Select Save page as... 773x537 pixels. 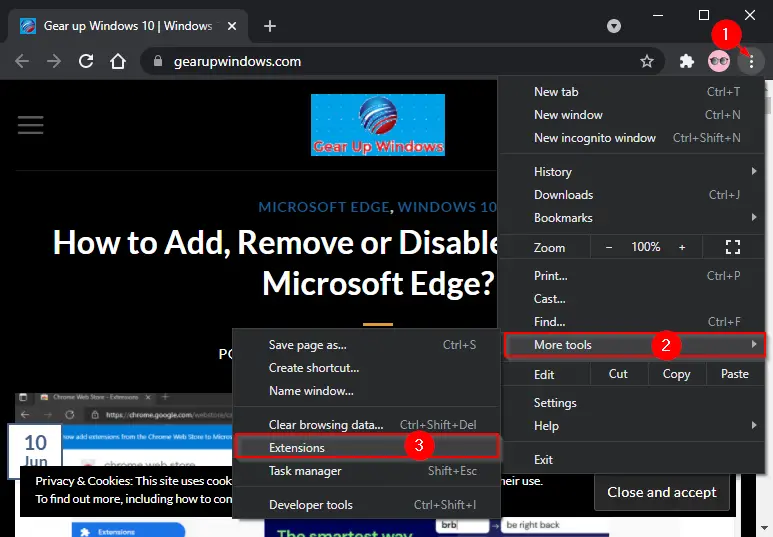click(x=366, y=345)
